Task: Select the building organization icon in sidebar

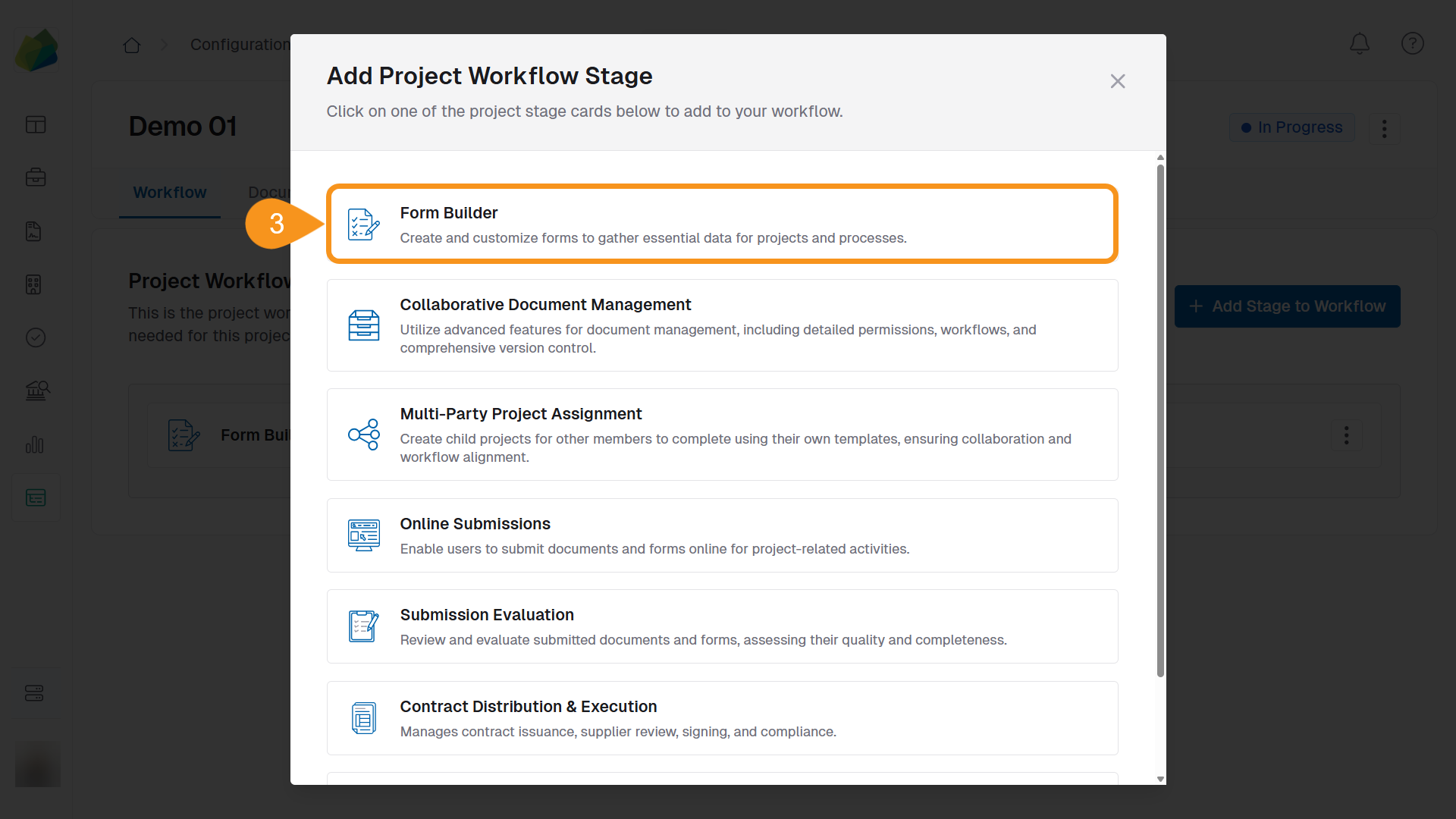Action: click(33, 284)
